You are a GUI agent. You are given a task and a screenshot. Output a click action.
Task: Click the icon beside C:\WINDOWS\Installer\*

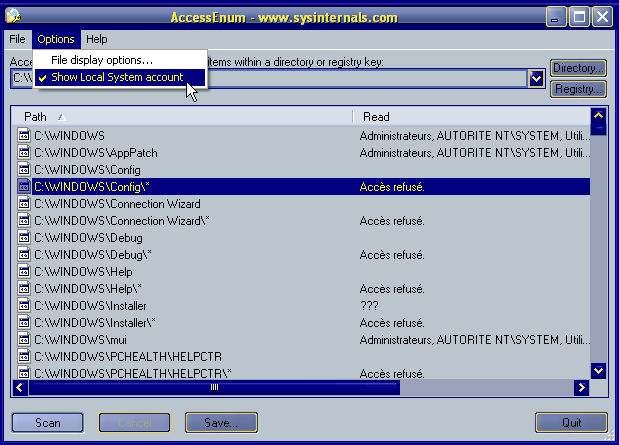pos(24,322)
